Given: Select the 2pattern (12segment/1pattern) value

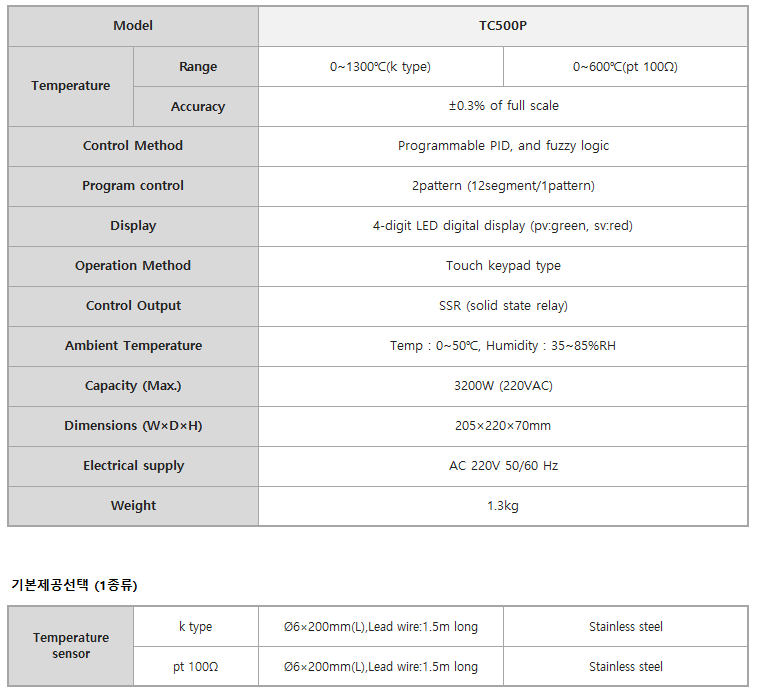Looking at the screenshot, I should [x=503, y=186].
